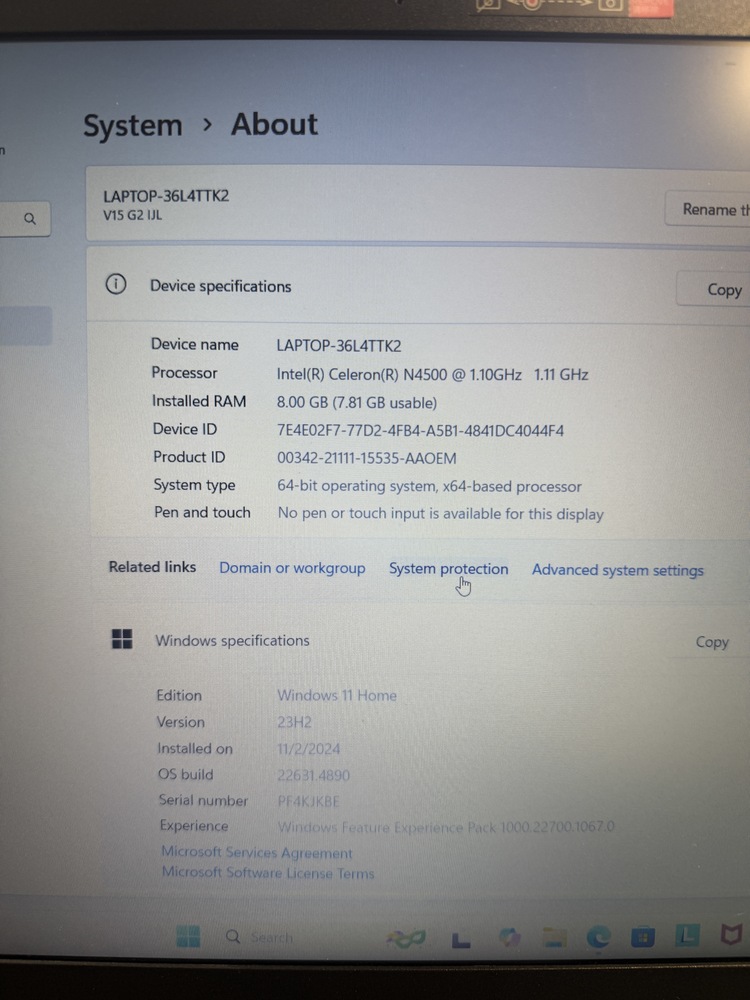This screenshot has height=1000, width=750.
Task: Click the Related links label
Action: click(152, 567)
